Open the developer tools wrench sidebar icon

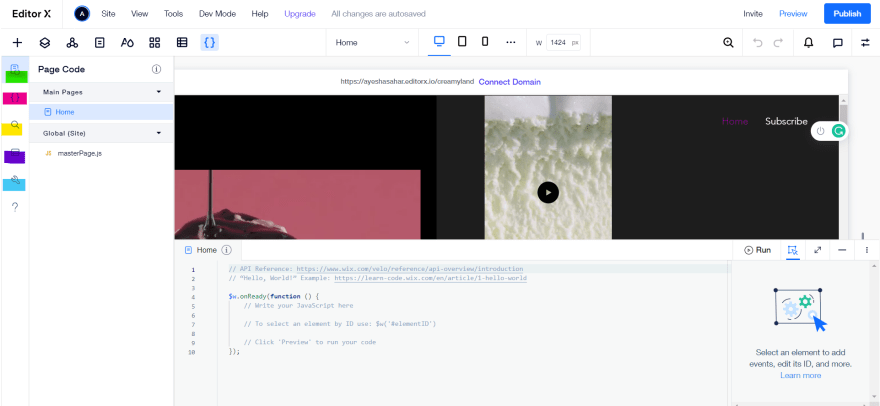tap(15, 181)
